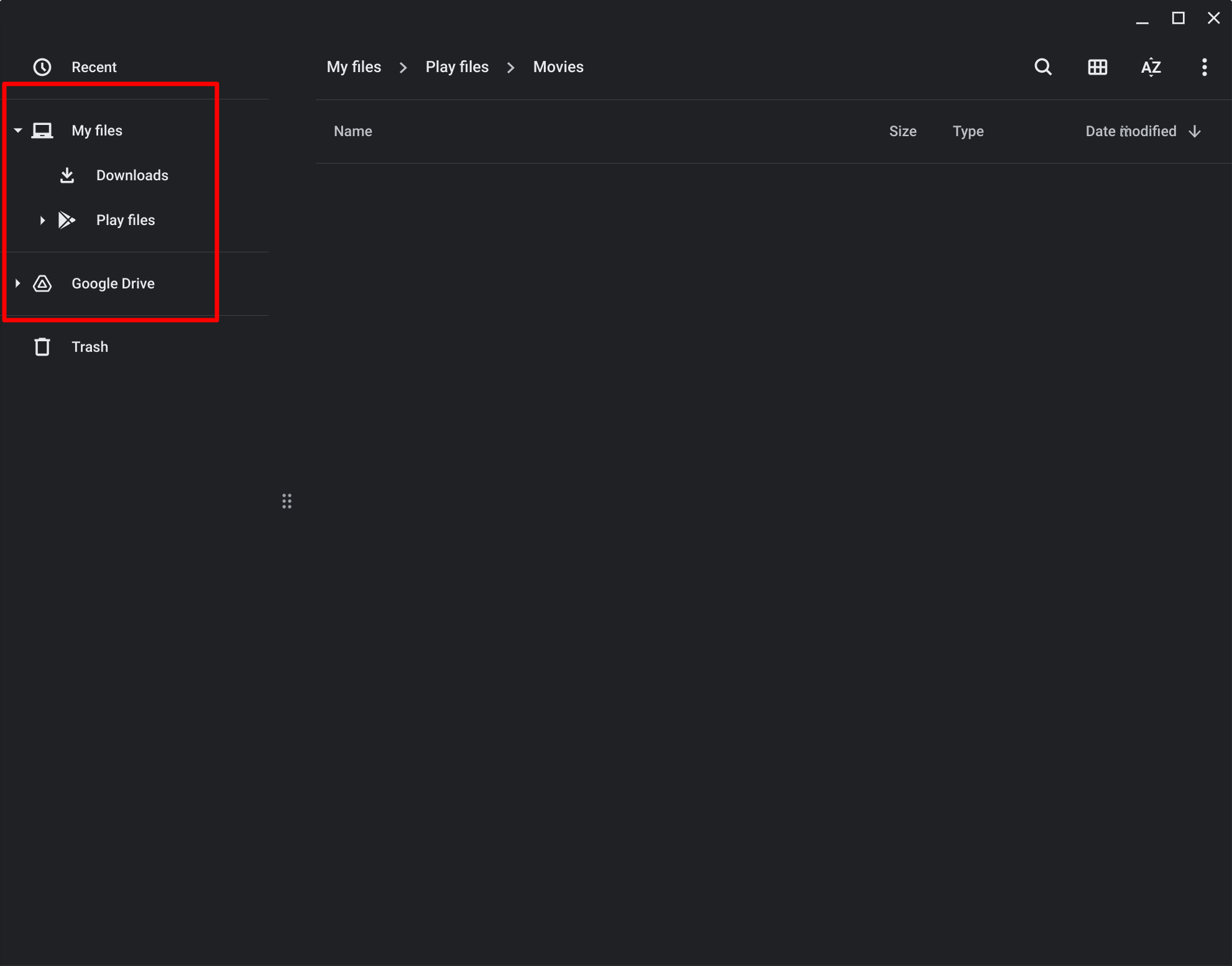Collapse the My files tree
The image size is (1232, 966).
click(18, 131)
